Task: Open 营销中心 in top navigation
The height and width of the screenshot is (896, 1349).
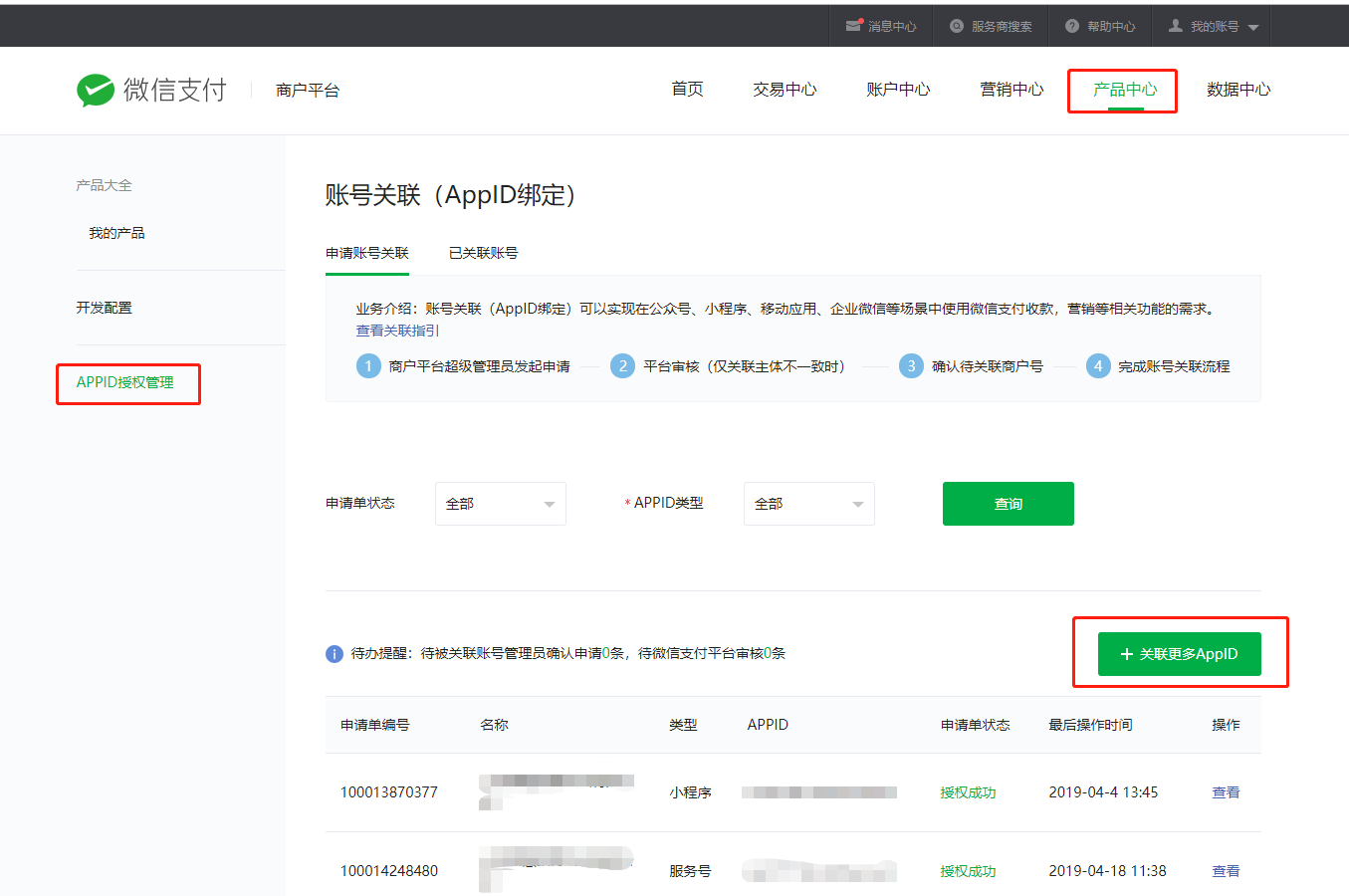Action: point(1012,90)
